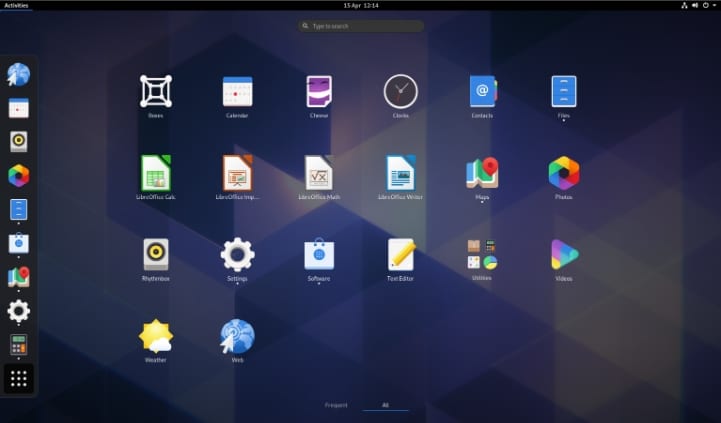Open LibreOffice Writer
Viewport: 721px width, 423px height.
coord(401,173)
